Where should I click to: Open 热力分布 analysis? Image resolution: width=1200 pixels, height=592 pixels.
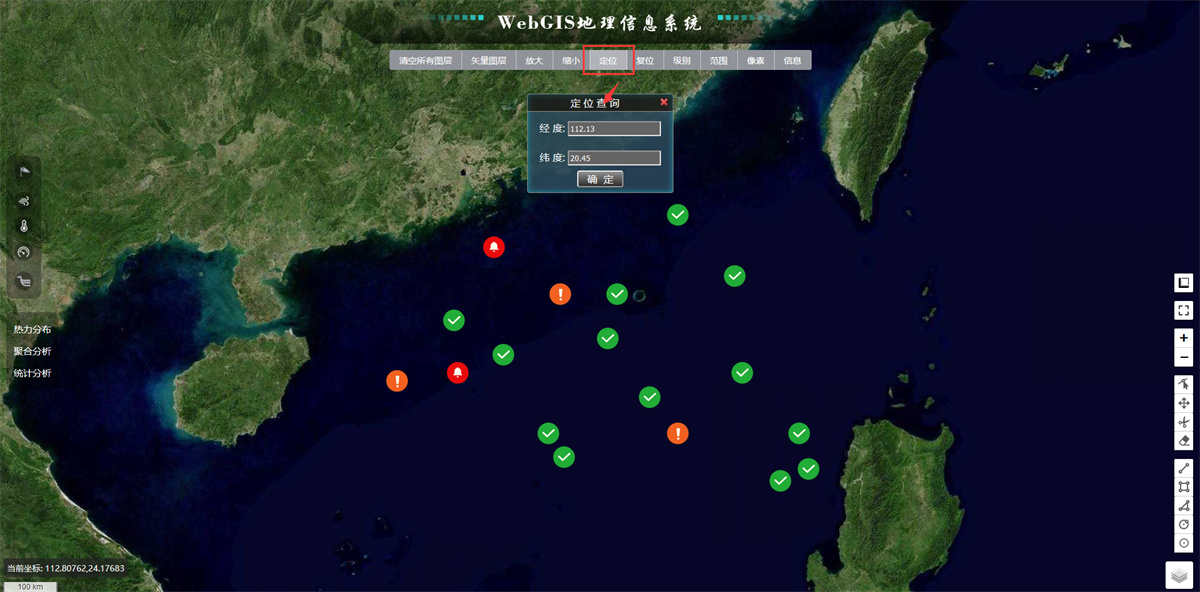point(32,329)
